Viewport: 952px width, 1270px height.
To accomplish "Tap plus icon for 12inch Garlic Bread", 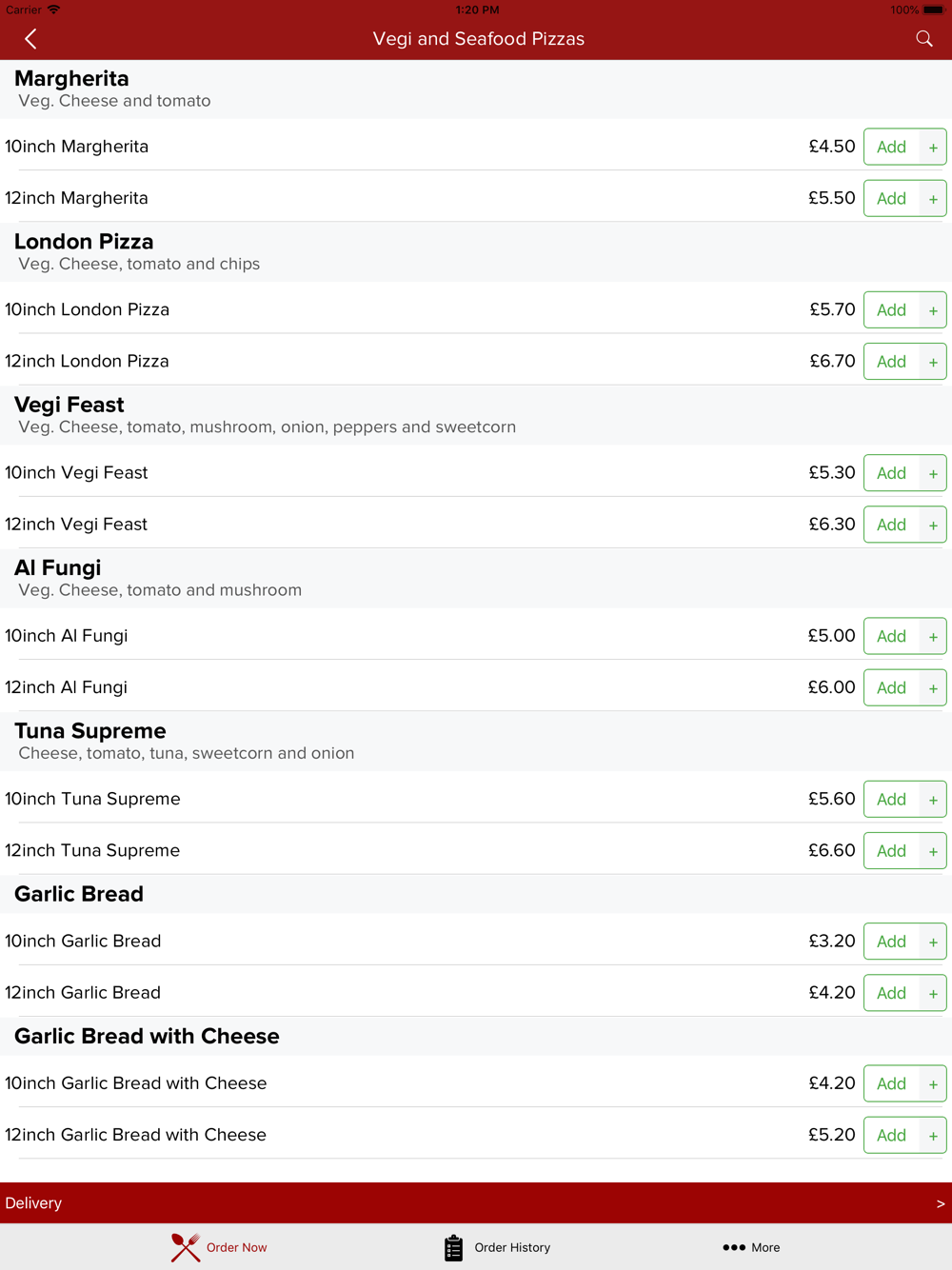I will click(933, 993).
